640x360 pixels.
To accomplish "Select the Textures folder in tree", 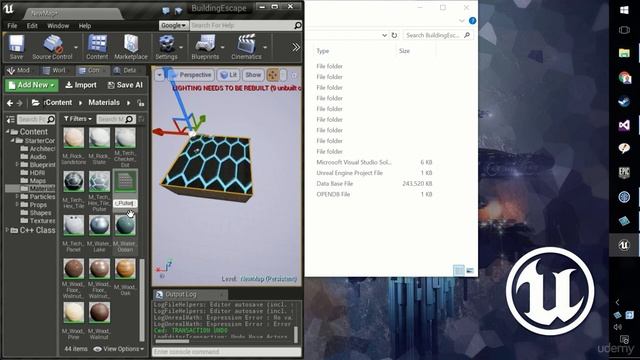I will click(42, 221).
